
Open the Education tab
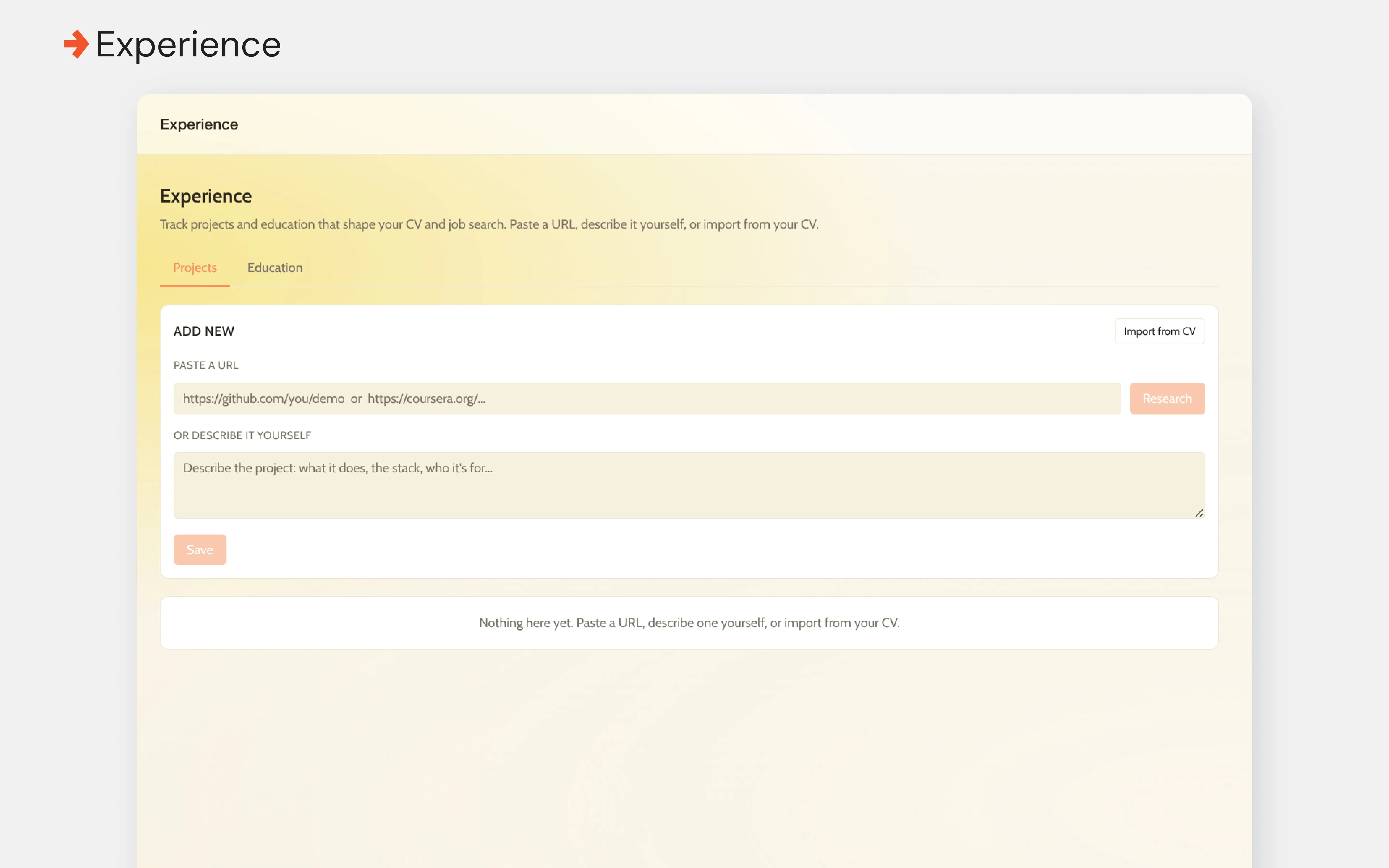click(x=275, y=268)
